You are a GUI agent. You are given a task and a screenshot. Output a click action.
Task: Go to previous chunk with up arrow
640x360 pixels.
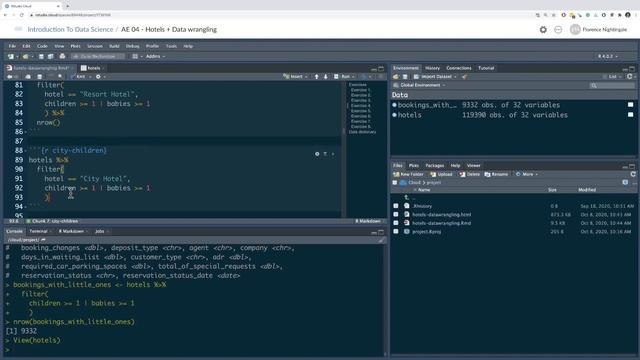tap(316, 77)
